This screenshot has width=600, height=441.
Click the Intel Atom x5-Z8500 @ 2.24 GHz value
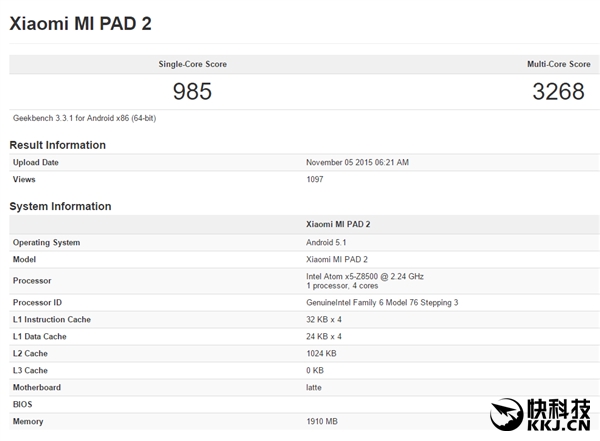point(365,276)
